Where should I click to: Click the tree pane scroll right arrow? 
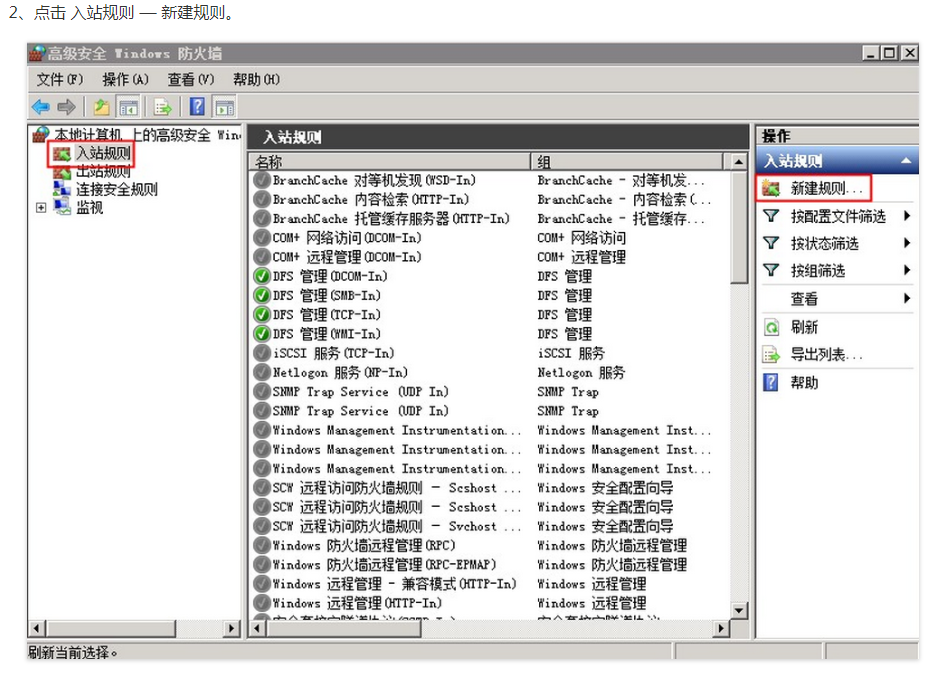pyautogui.click(x=231, y=629)
